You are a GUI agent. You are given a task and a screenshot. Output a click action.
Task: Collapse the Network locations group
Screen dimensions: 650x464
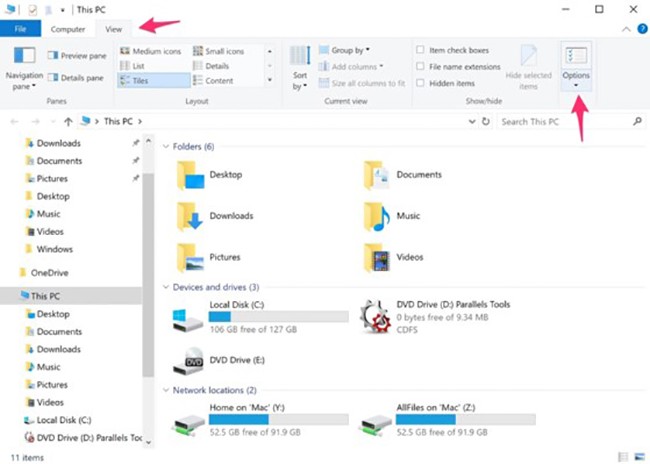pyautogui.click(x=166, y=390)
